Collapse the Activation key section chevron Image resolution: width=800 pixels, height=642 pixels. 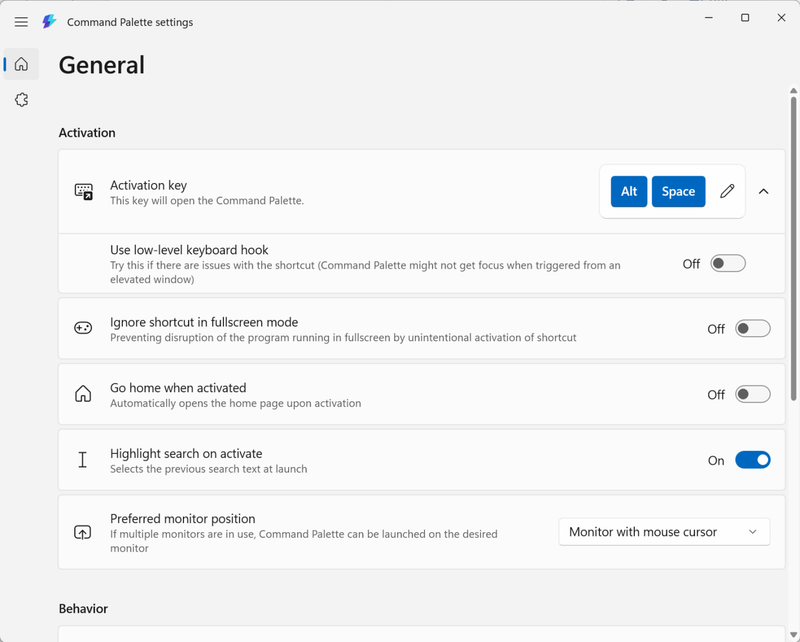point(764,191)
